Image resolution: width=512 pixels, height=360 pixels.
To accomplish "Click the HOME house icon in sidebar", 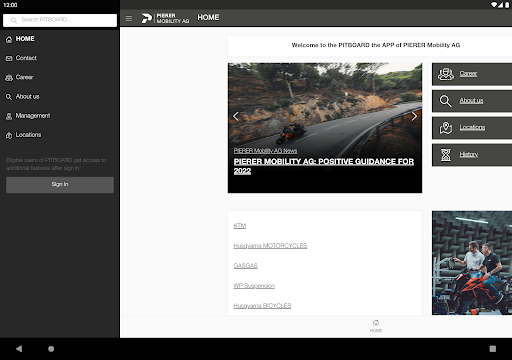I will [x=9, y=39].
